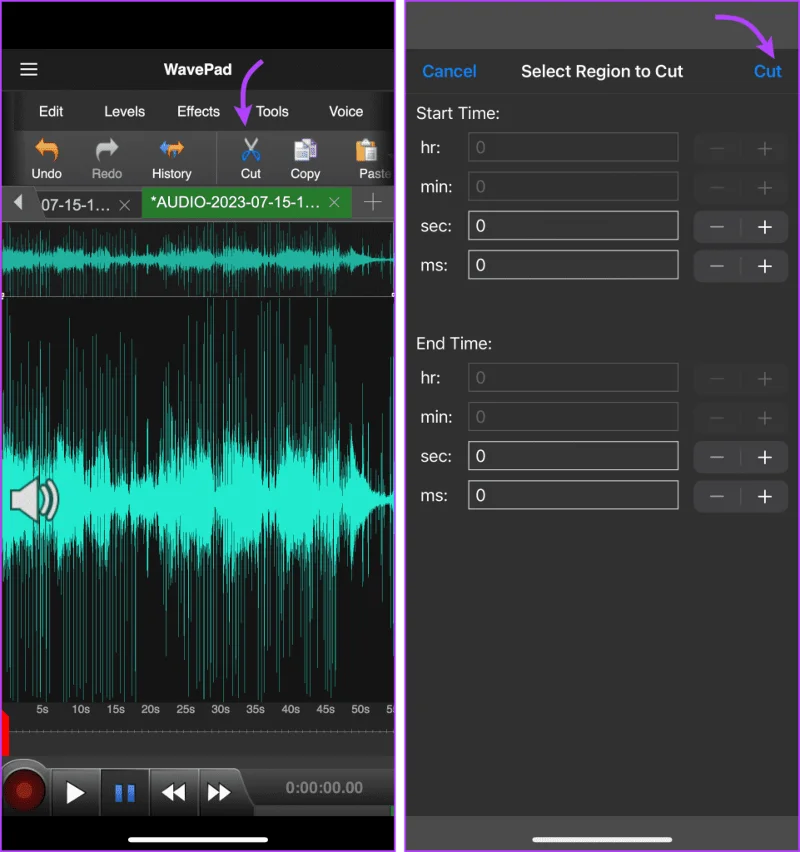Select the Cut scissors tool

click(251, 149)
